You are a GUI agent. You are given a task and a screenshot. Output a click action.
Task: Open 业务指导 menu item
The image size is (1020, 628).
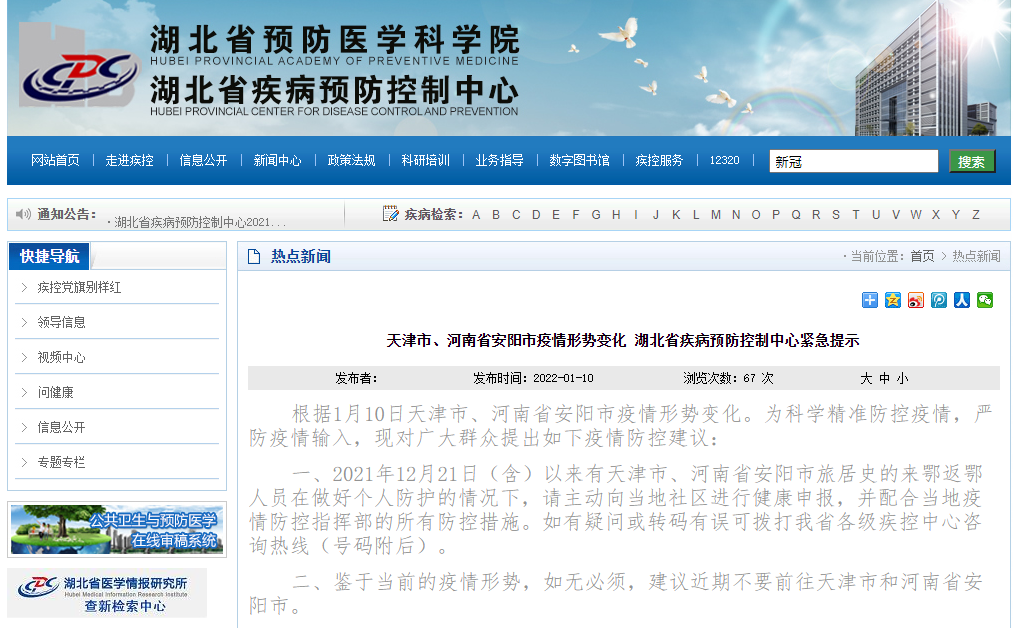pyautogui.click(x=500, y=160)
